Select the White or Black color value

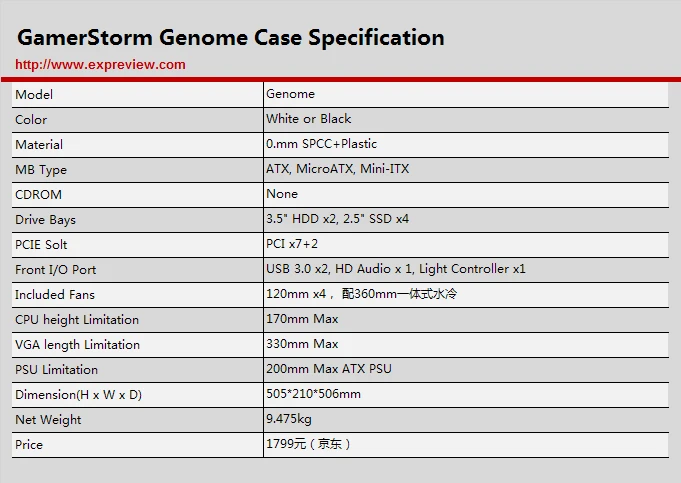coord(308,119)
